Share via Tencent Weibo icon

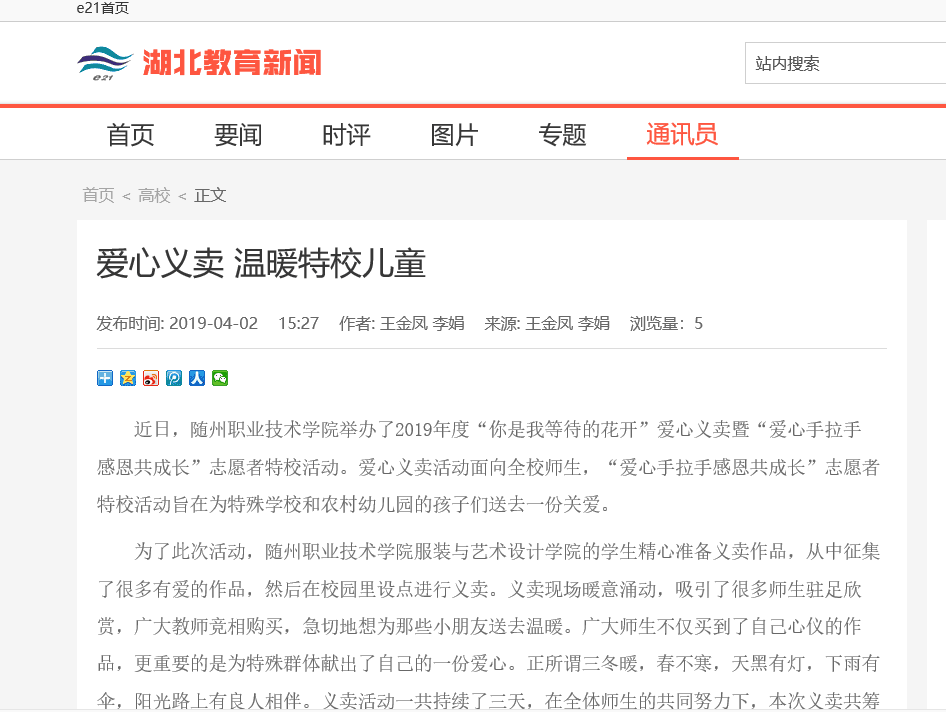[x=174, y=378]
